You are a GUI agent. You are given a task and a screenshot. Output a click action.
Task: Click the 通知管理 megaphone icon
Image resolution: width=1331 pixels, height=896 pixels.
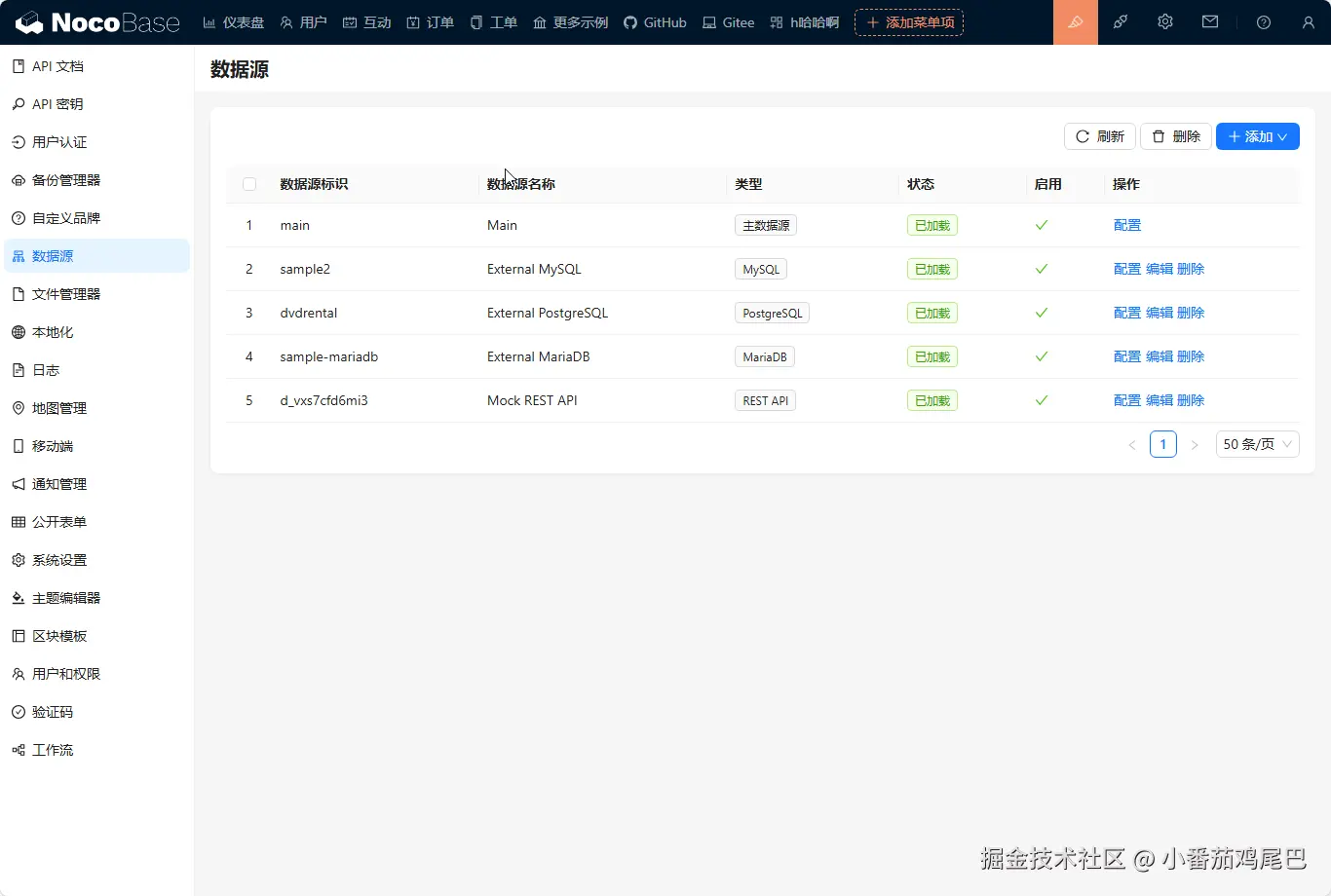point(19,484)
